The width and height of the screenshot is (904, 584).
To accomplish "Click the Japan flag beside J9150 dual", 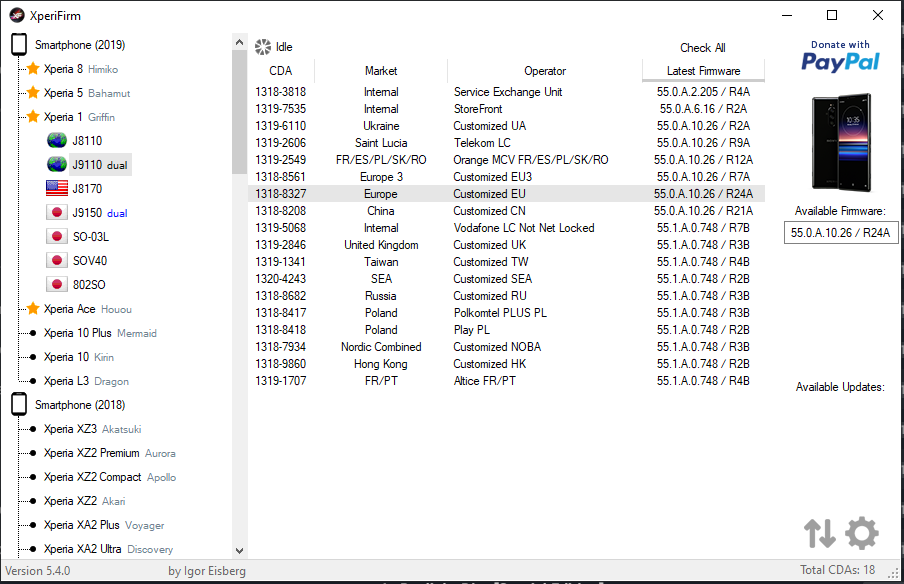I will tap(56, 212).
